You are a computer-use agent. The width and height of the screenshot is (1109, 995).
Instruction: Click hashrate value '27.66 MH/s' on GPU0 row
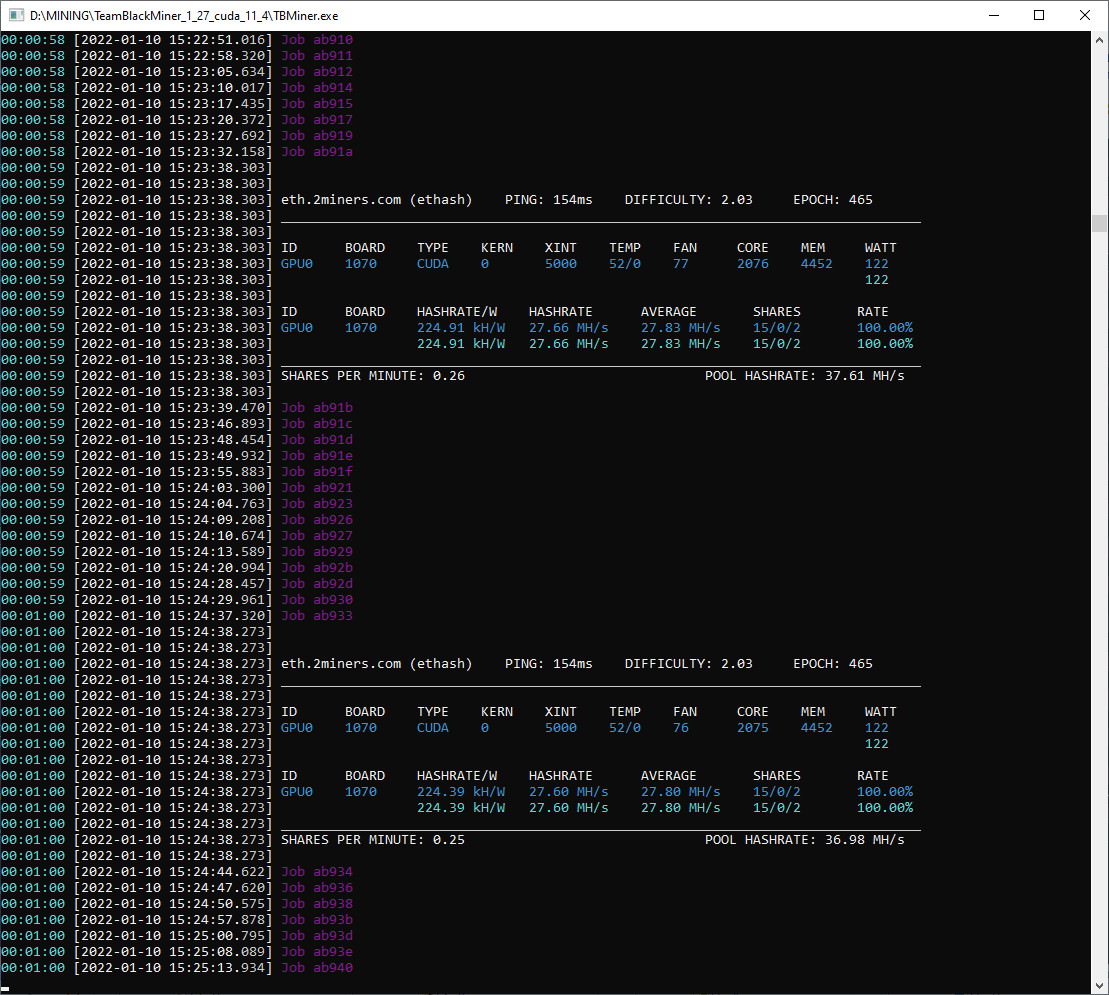(569, 328)
